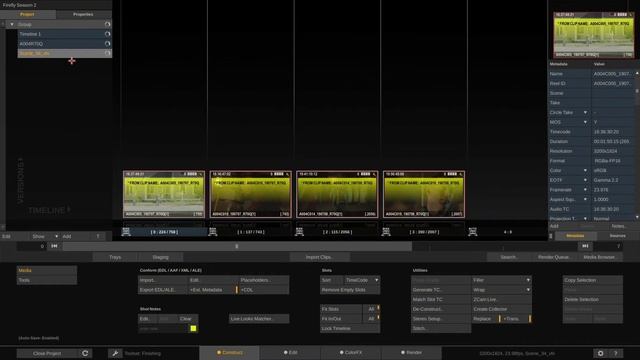640x360 pixels.
Task: Click Delete Selection button
Action: 593,300
